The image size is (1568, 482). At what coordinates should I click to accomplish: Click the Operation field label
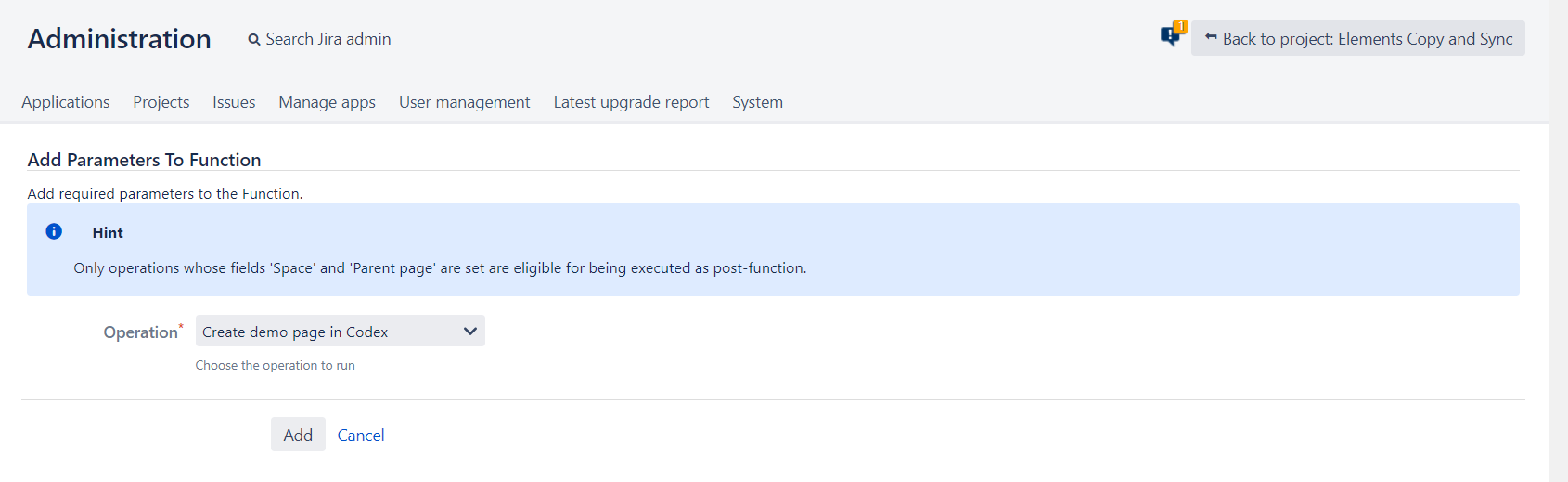click(141, 332)
